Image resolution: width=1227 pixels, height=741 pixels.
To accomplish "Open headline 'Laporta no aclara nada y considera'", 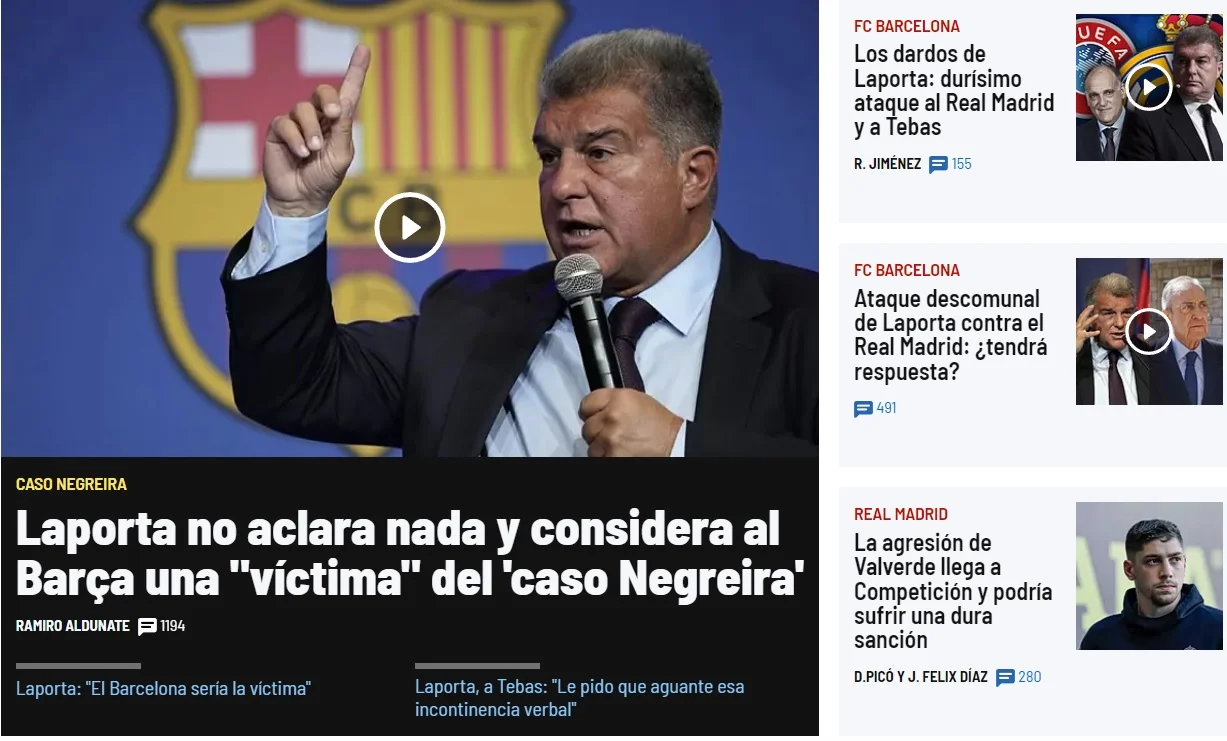I will 411,553.
